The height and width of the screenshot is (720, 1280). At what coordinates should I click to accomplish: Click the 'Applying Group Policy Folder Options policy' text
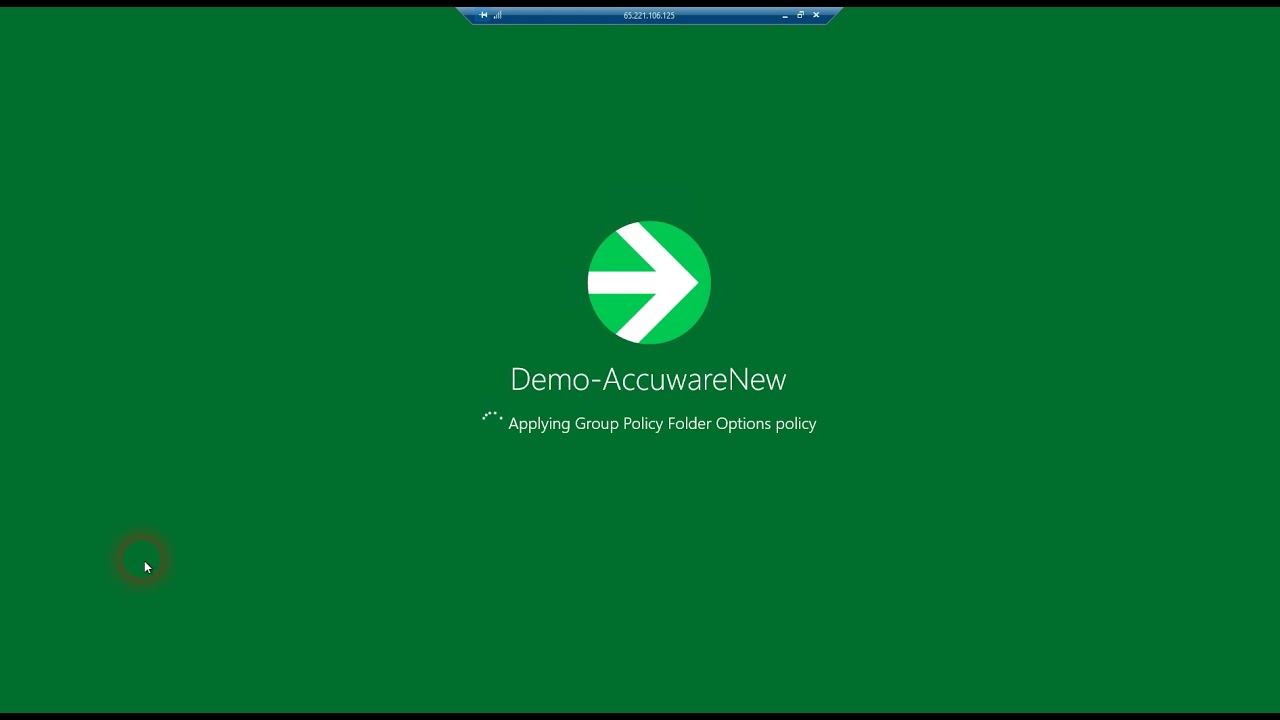coord(662,424)
